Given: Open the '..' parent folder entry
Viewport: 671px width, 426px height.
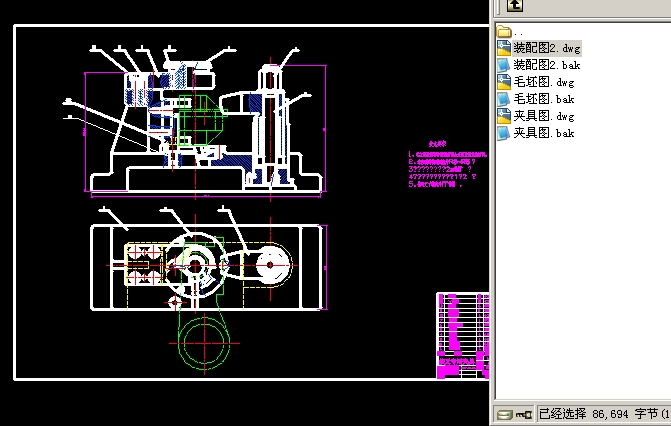Looking at the screenshot, I should click(510, 32).
